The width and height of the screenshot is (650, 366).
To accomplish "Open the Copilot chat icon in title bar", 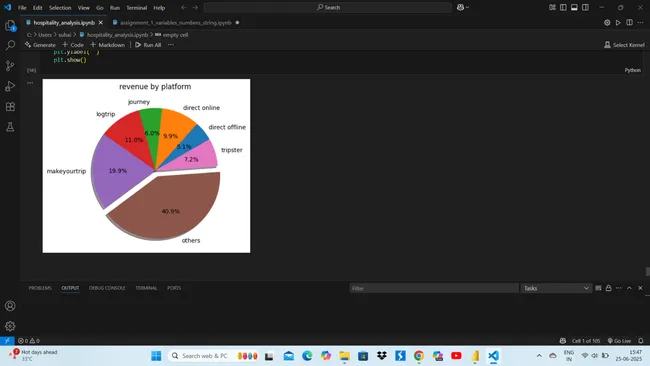I will [x=461, y=7].
